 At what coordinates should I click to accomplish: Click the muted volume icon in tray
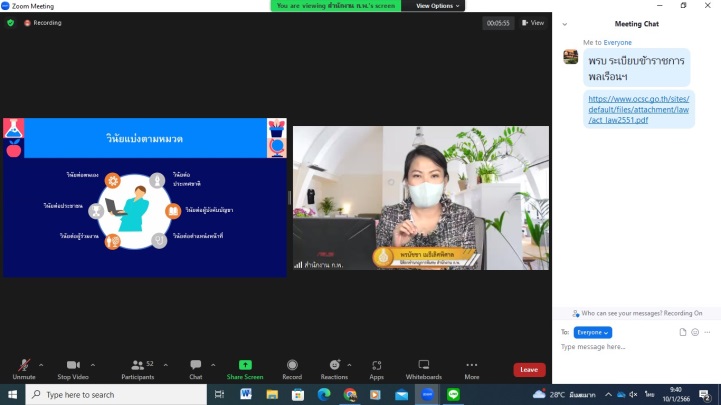pos(634,394)
